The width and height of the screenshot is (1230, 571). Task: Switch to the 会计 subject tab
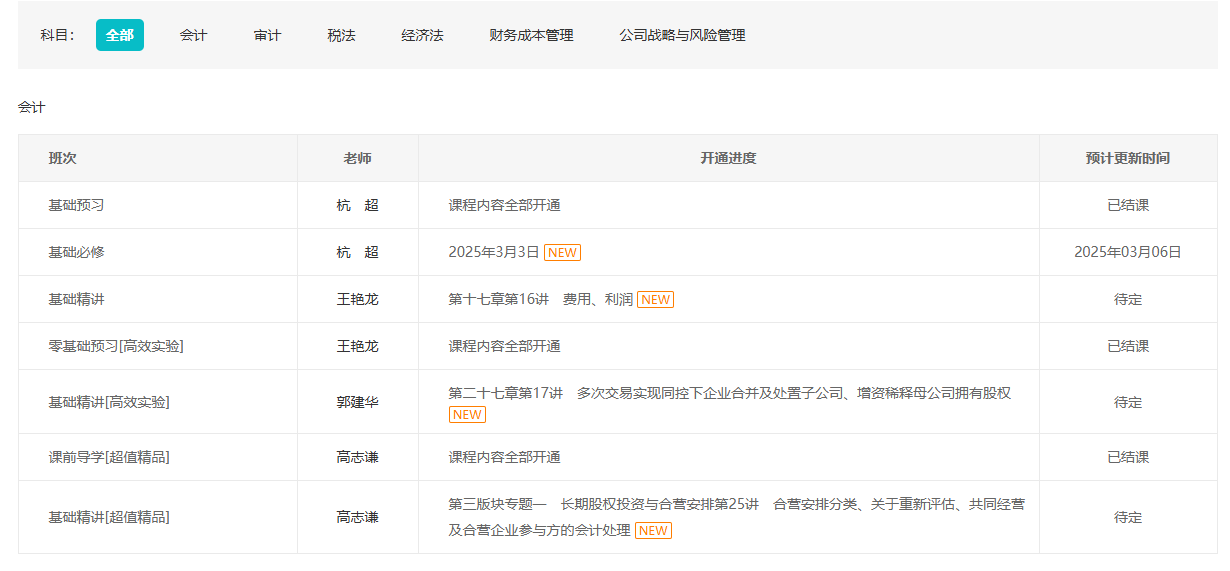pos(193,35)
